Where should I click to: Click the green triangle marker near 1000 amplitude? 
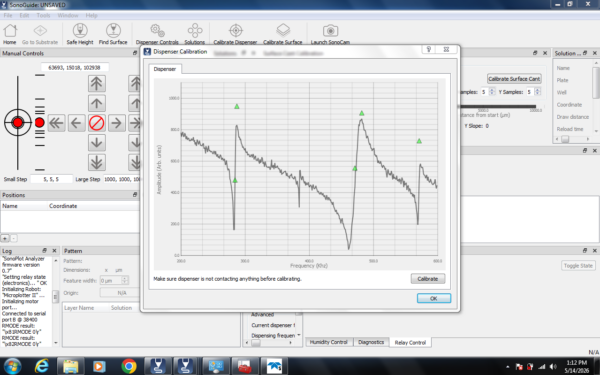click(237, 106)
